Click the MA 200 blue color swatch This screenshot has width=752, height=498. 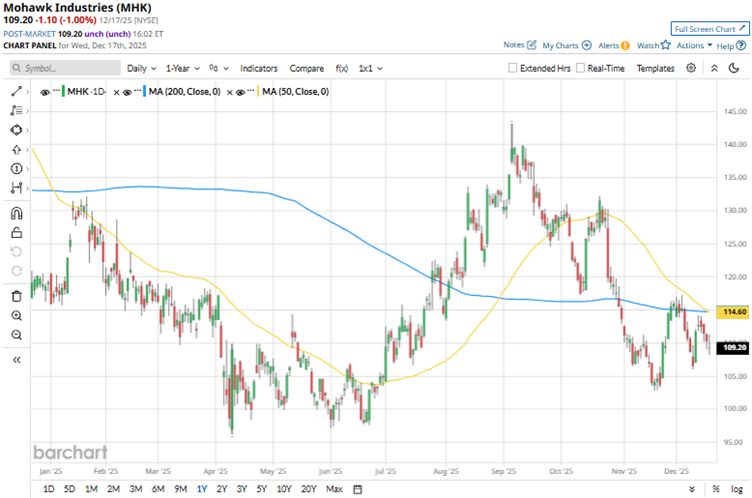click(x=144, y=92)
